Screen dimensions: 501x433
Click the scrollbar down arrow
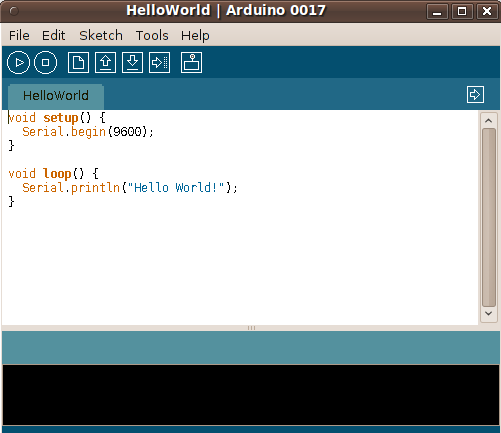pos(489,313)
